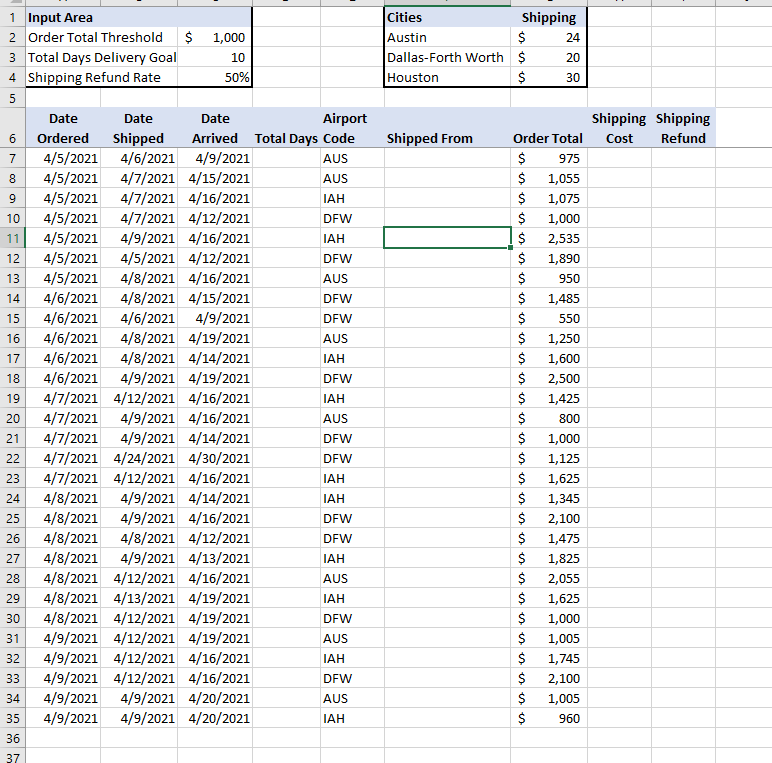This screenshot has height=763, width=772.
Task: Click the Order Total cell showing 960
Action: coord(548,718)
